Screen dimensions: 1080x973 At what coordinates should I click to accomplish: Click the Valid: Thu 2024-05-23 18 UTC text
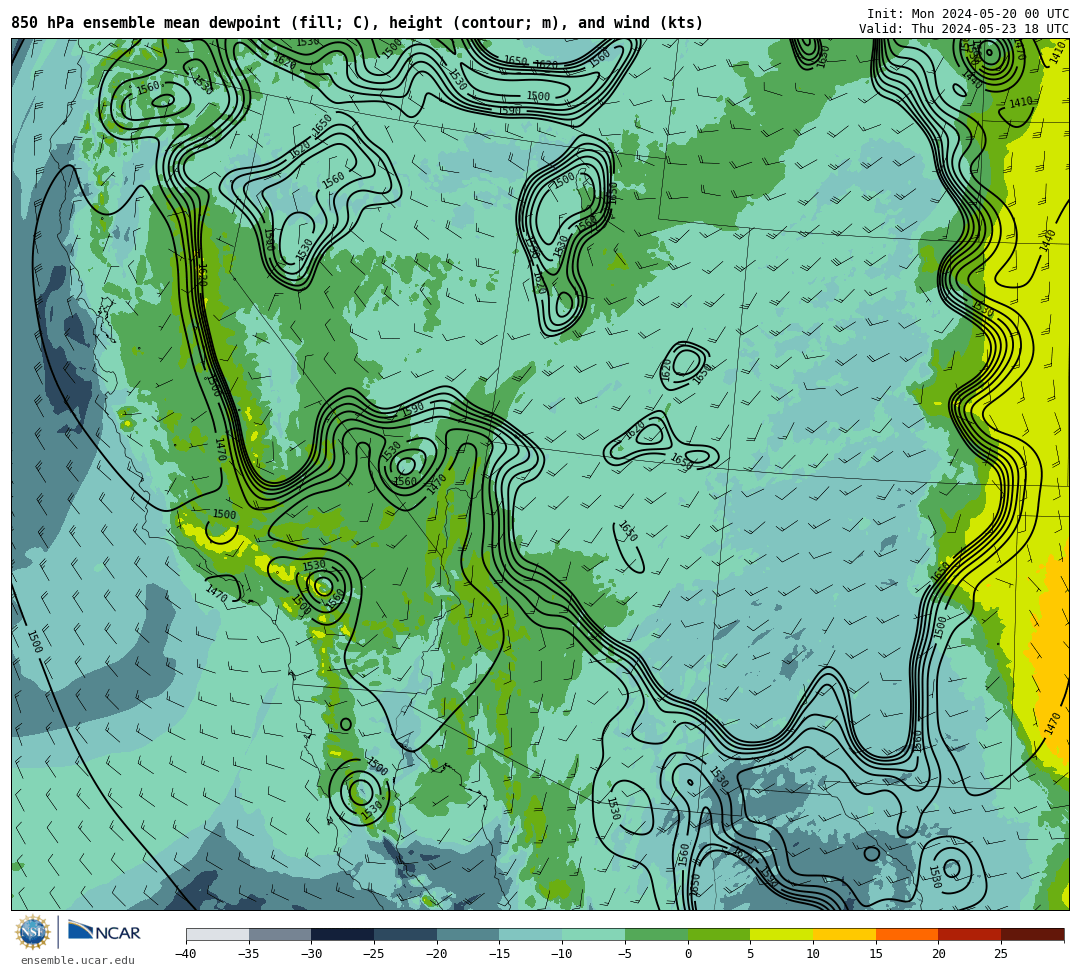964,28
